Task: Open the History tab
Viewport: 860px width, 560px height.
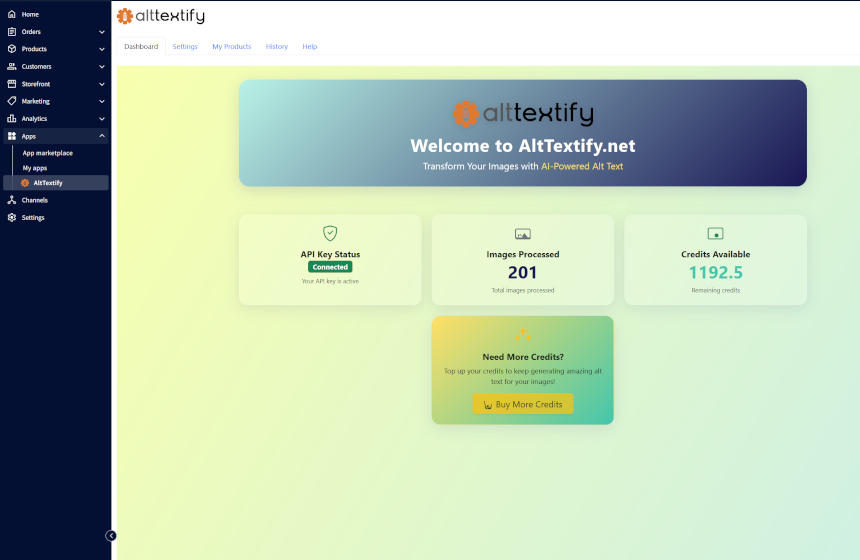Action: (x=276, y=47)
